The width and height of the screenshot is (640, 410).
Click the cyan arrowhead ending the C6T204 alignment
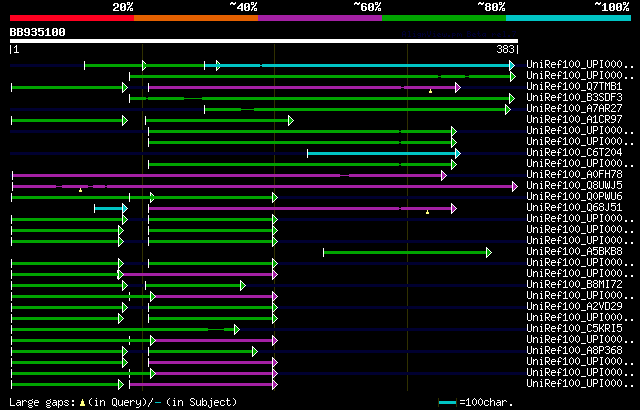(x=458, y=153)
